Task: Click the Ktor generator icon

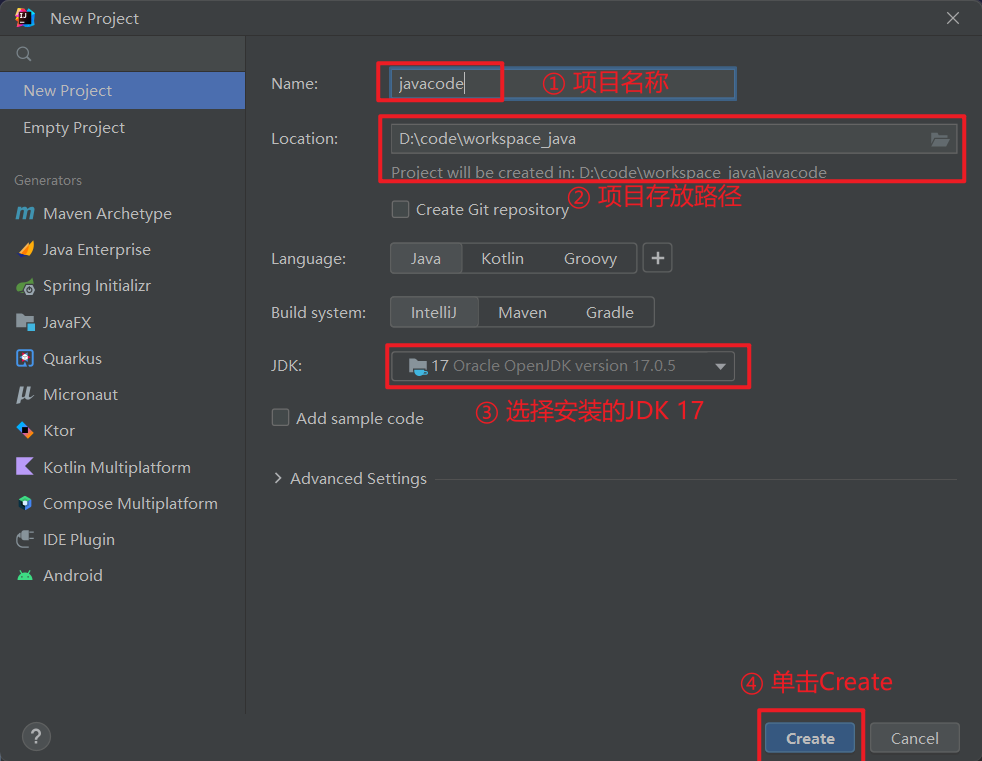Action: click(x=24, y=430)
